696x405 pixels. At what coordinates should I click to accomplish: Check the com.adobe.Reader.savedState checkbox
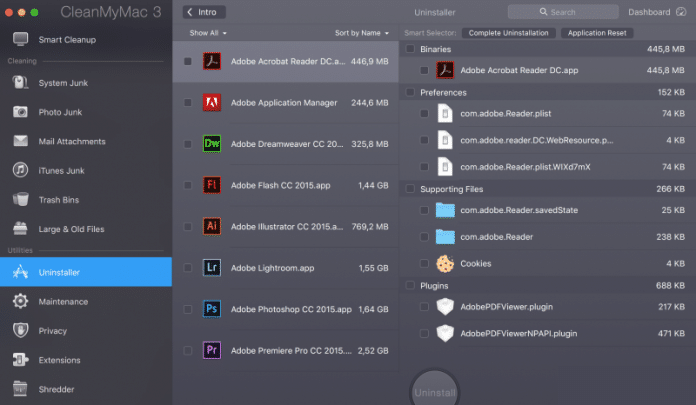point(424,210)
